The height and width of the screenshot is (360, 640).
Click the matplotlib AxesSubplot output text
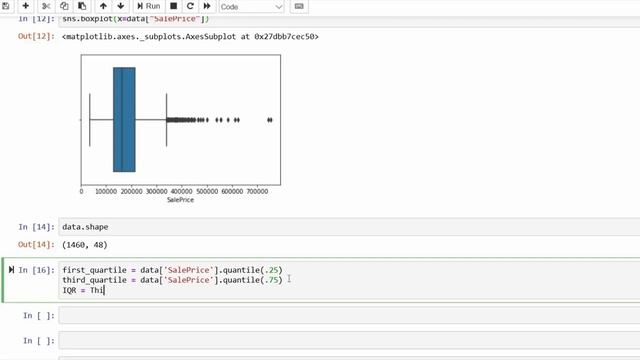(190, 37)
